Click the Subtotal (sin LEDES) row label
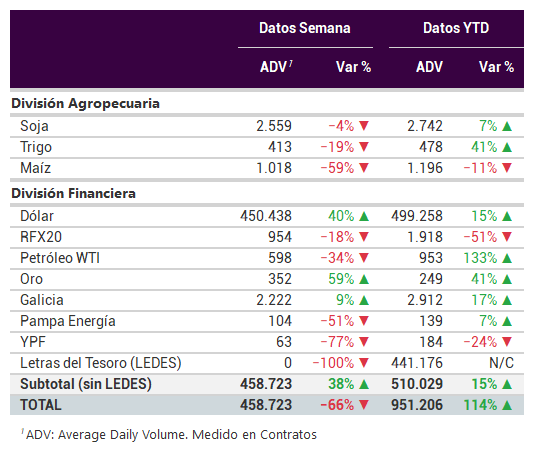 point(86,384)
